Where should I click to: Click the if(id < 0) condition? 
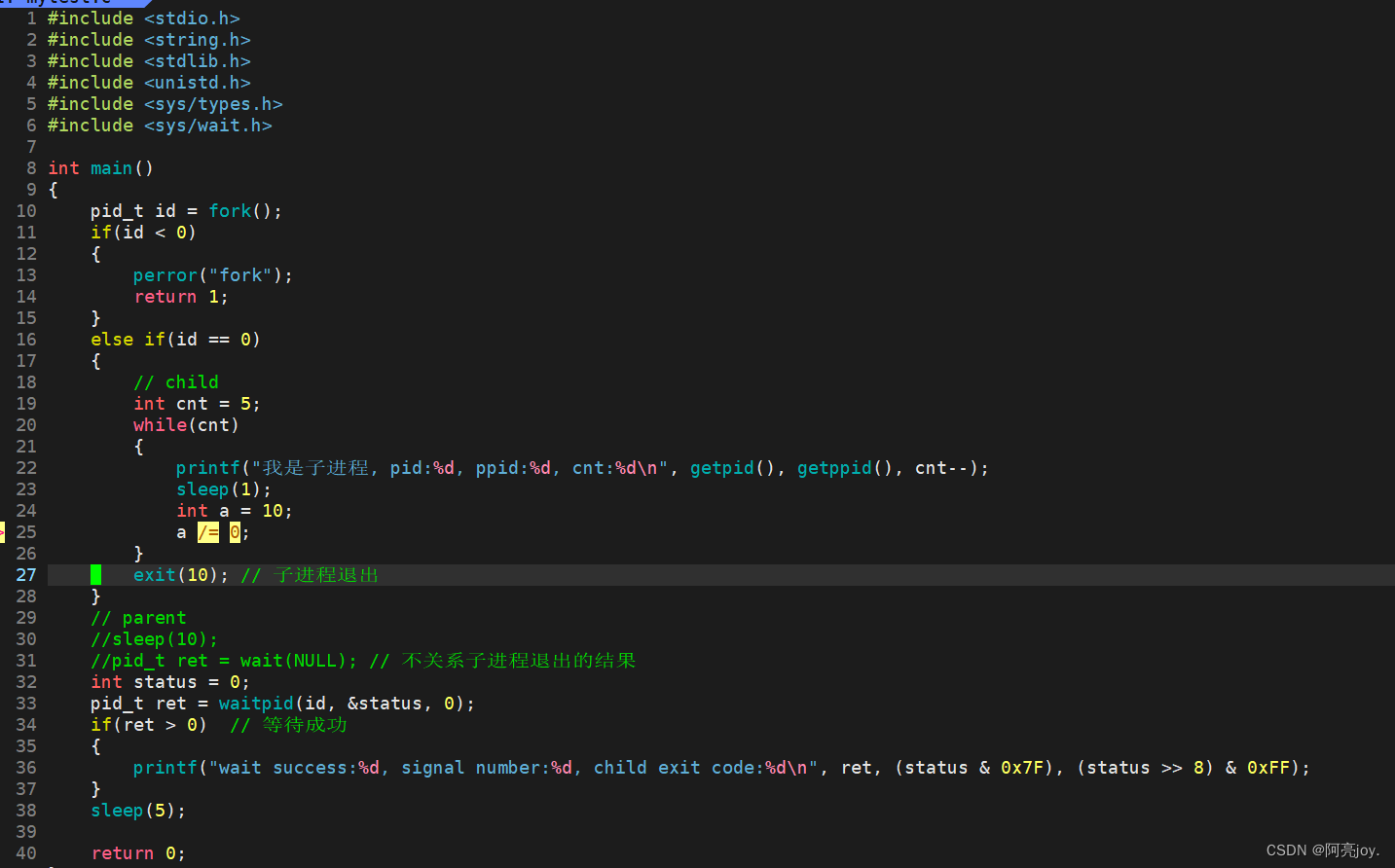144,233
